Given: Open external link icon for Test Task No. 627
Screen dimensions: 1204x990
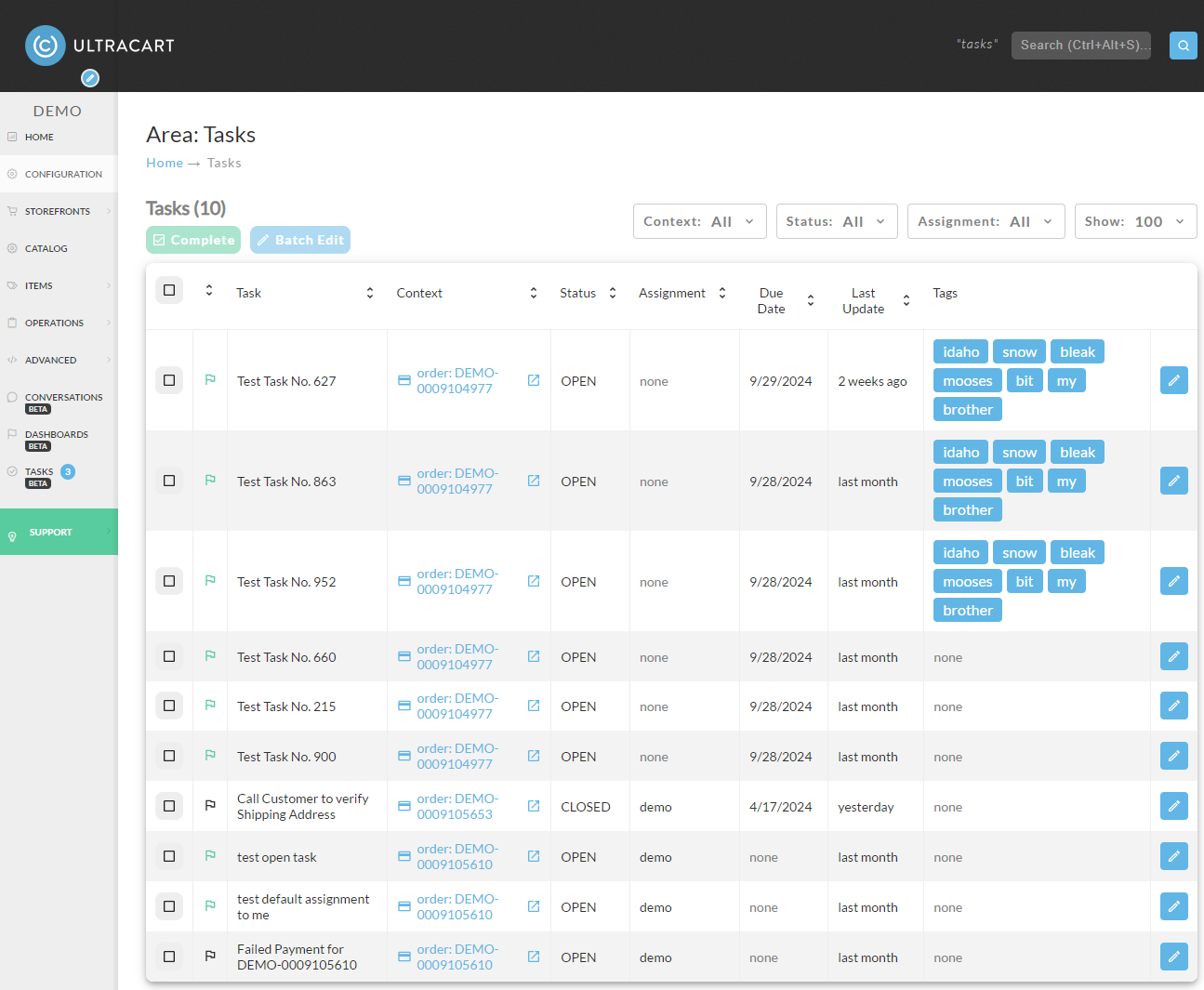Looking at the screenshot, I should [x=534, y=380].
